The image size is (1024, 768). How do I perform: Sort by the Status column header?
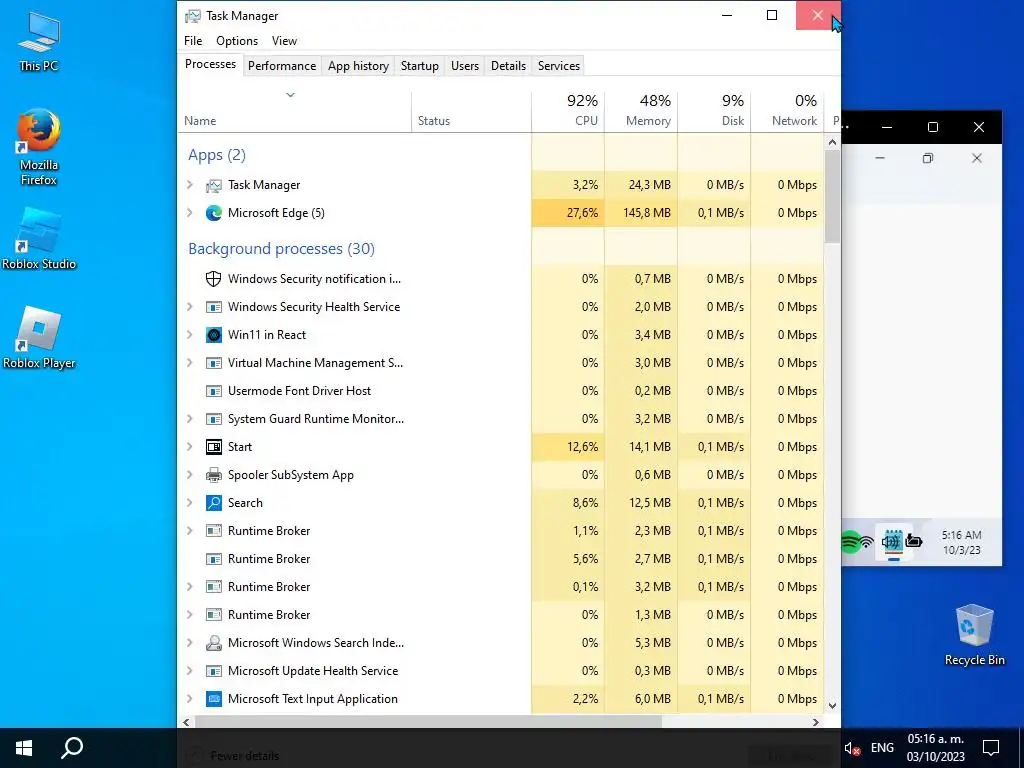tap(472, 111)
